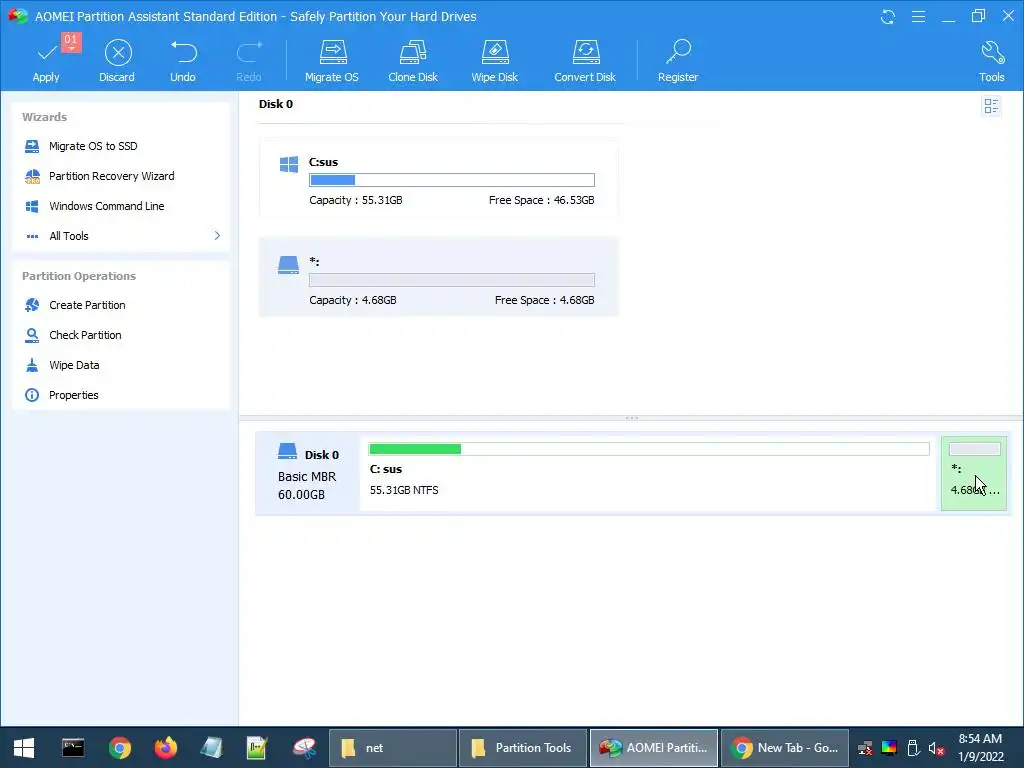This screenshot has width=1024, height=768.
Task: Launch Clone Disk tool
Action: 413,62
